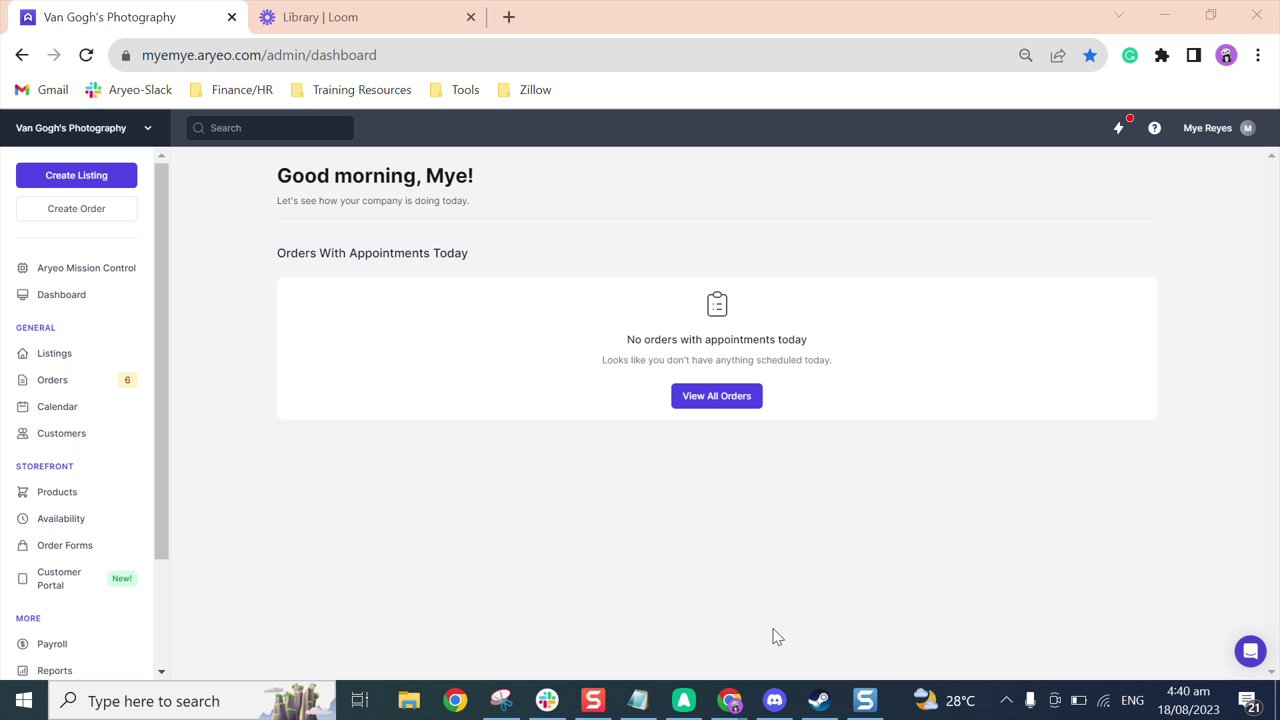Open File Explorer from the taskbar
This screenshot has height=720, width=1280.
409,700
